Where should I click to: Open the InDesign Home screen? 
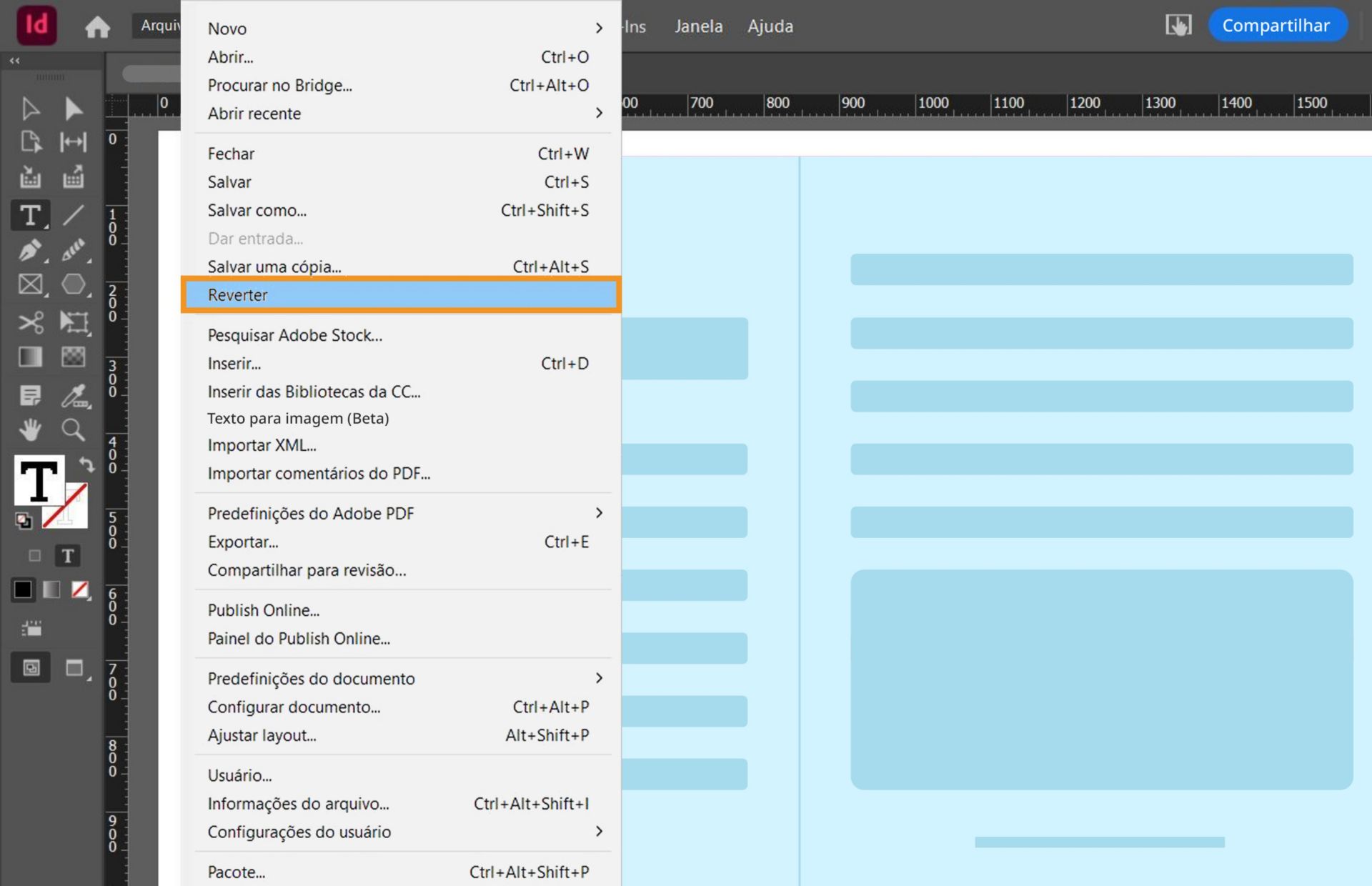point(98,26)
